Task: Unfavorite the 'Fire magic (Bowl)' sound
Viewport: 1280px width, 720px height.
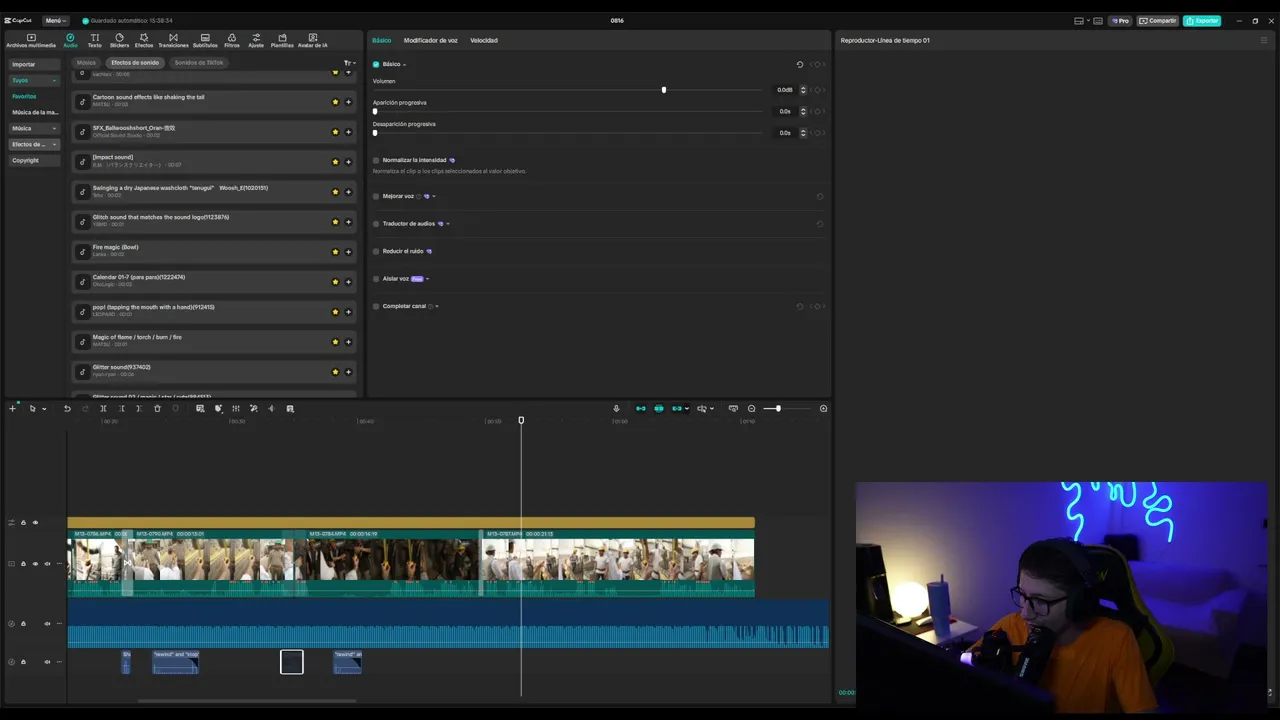Action: 335,251
